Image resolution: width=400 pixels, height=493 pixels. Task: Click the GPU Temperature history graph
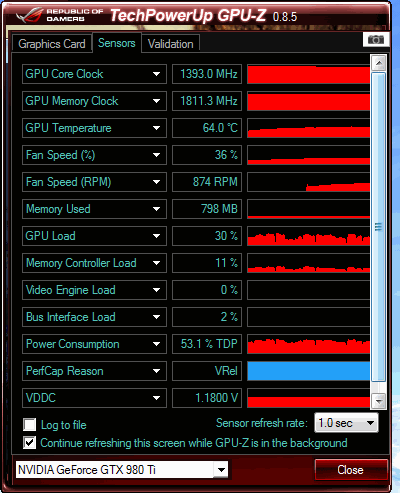click(309, 128)
